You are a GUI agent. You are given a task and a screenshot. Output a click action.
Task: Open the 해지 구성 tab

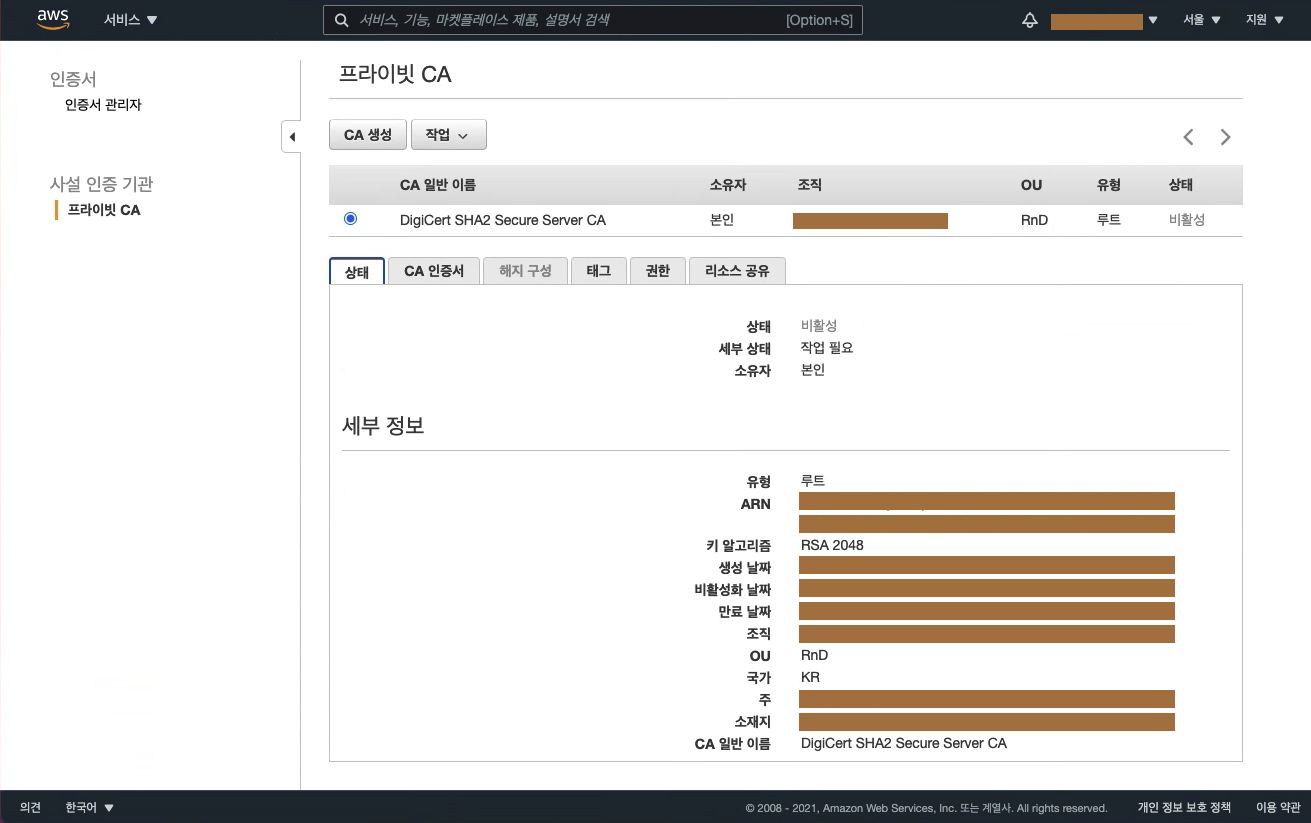tap(525, 271)
